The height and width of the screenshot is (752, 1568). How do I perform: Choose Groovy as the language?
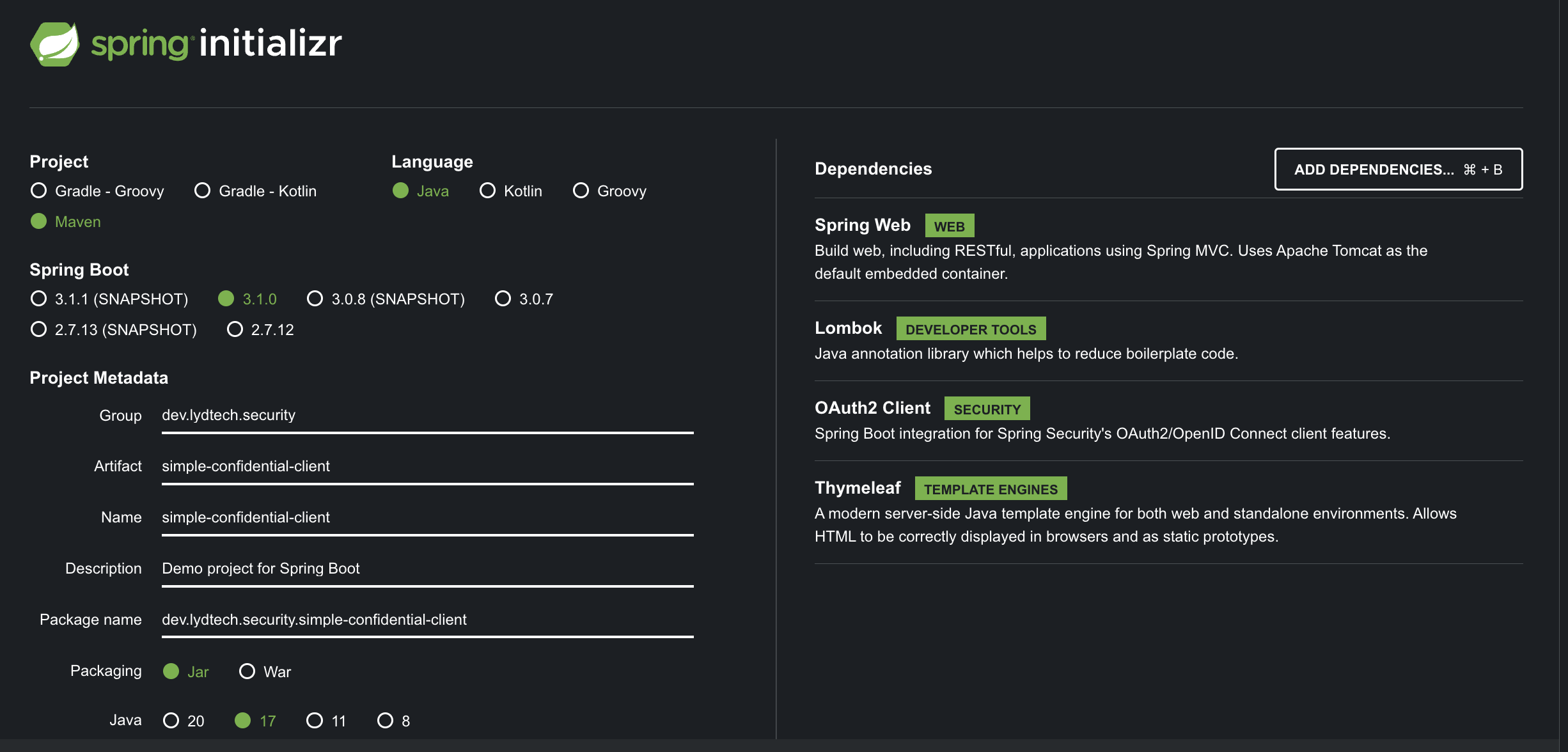tap(609, 191)
